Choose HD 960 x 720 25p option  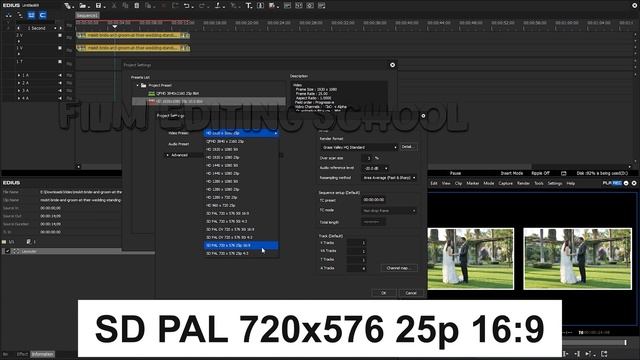coord(241,205)
